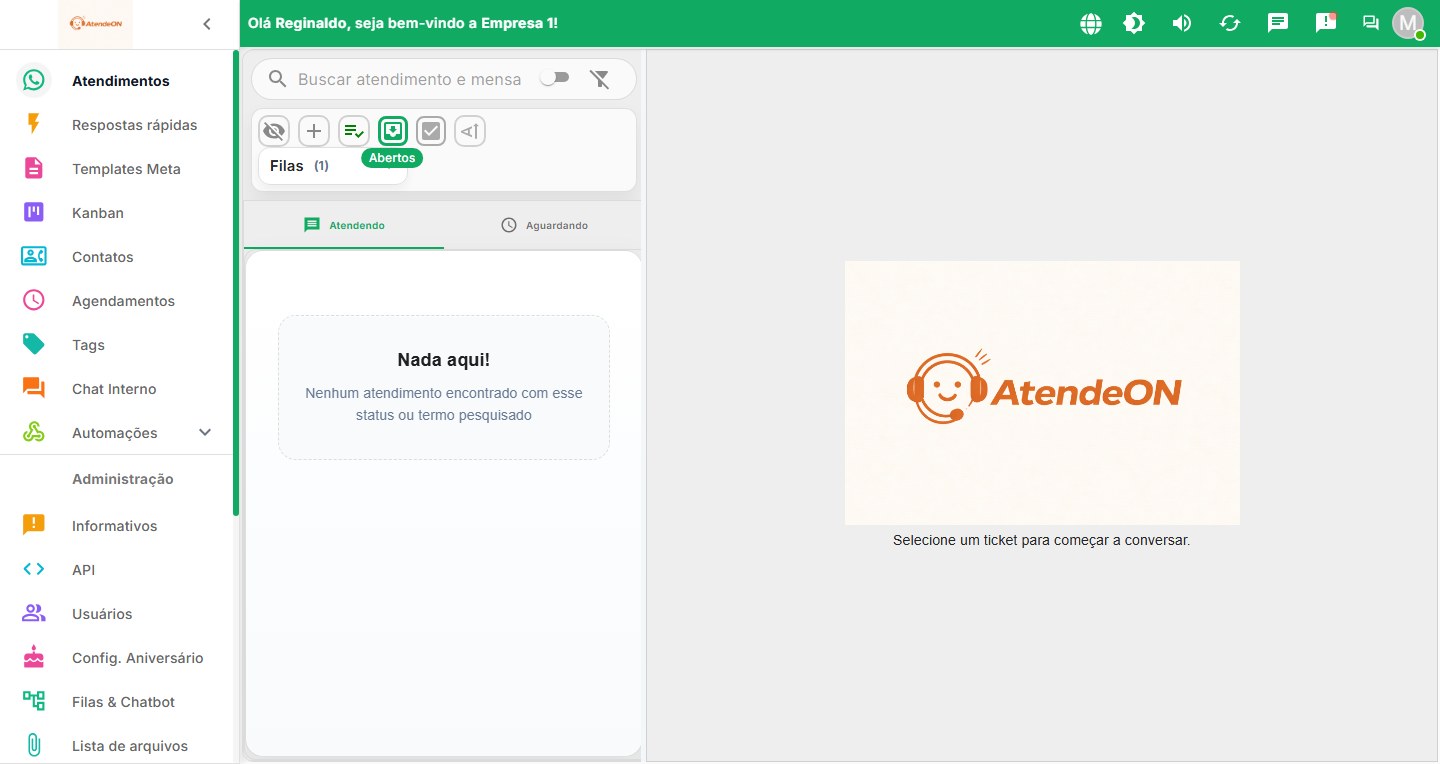
Task: Go to the Tags page
Action: [x=118, y=345]
